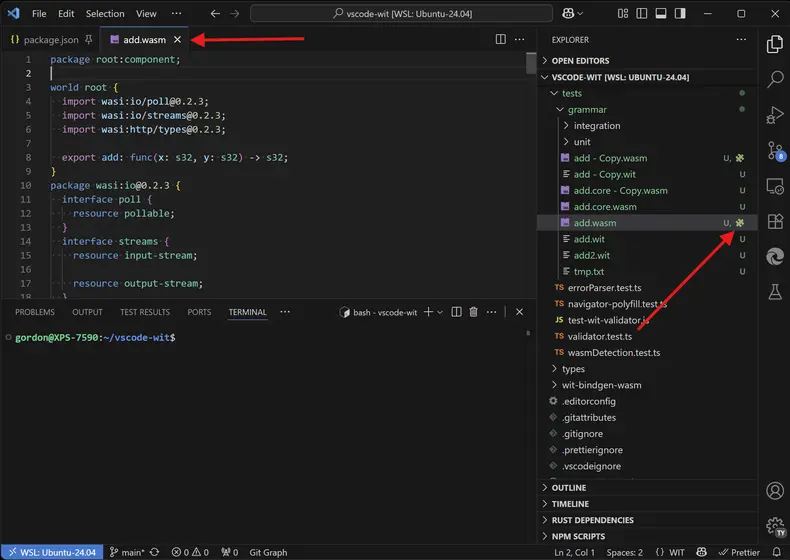Viewport: 790px width, 560px height.
Task: Open the Search view in activity bar
Action: (774, 79)
